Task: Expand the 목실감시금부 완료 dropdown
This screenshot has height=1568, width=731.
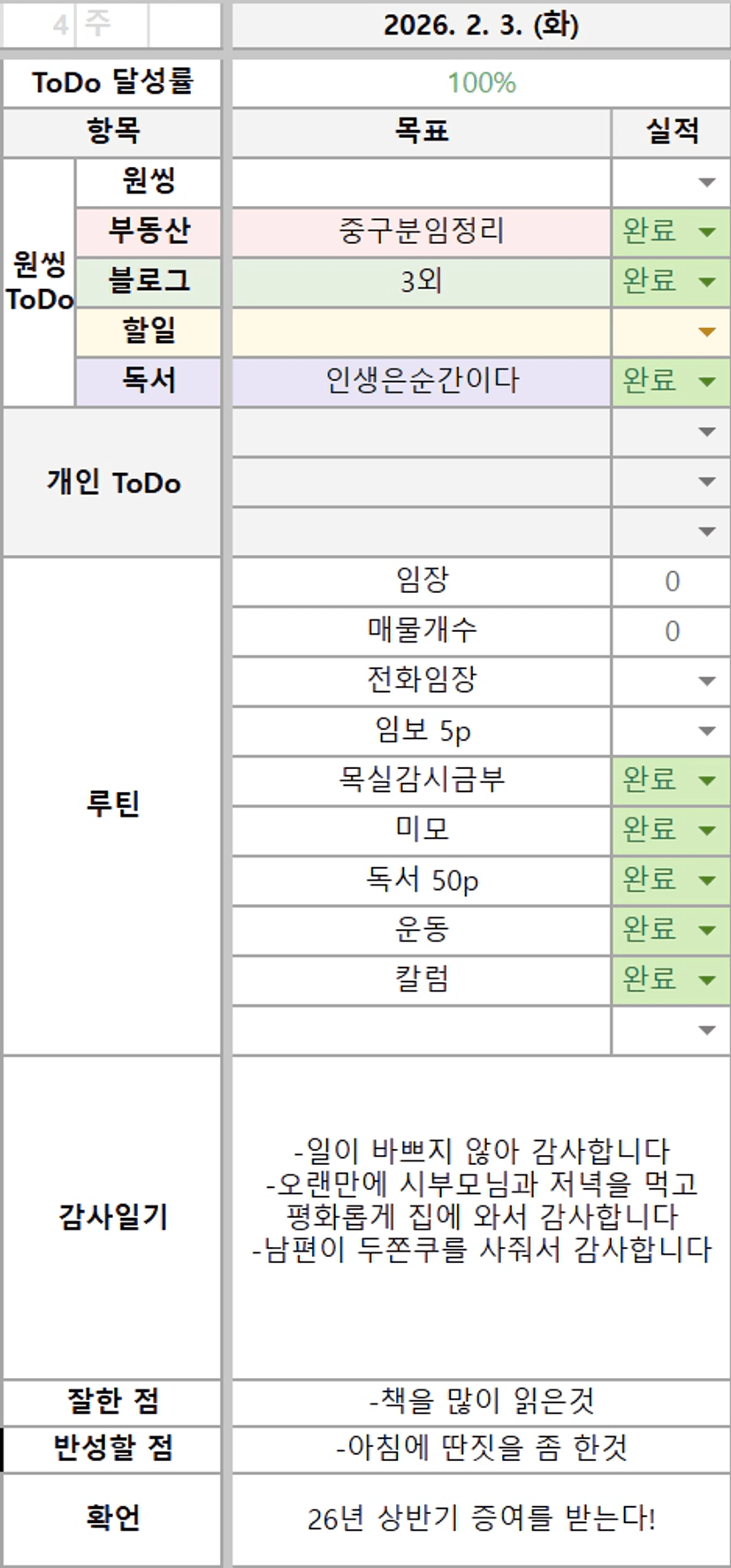Action: pos(706,780)
